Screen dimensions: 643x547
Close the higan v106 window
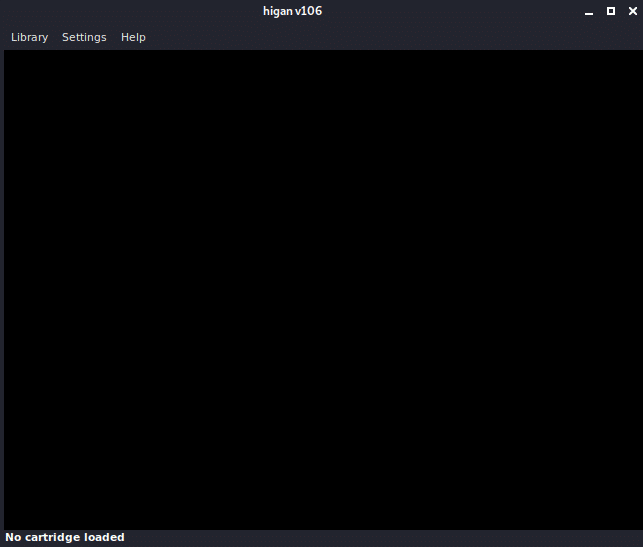coord(633,11)
